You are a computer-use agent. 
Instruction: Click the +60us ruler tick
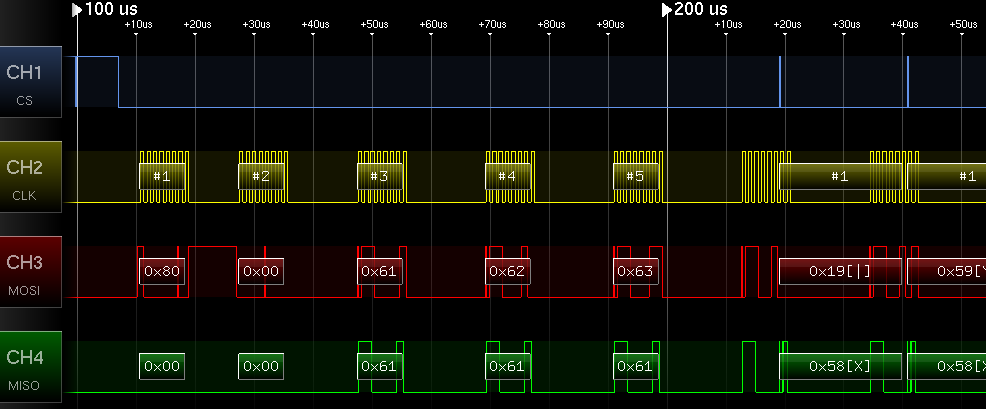tap(432, 24)
